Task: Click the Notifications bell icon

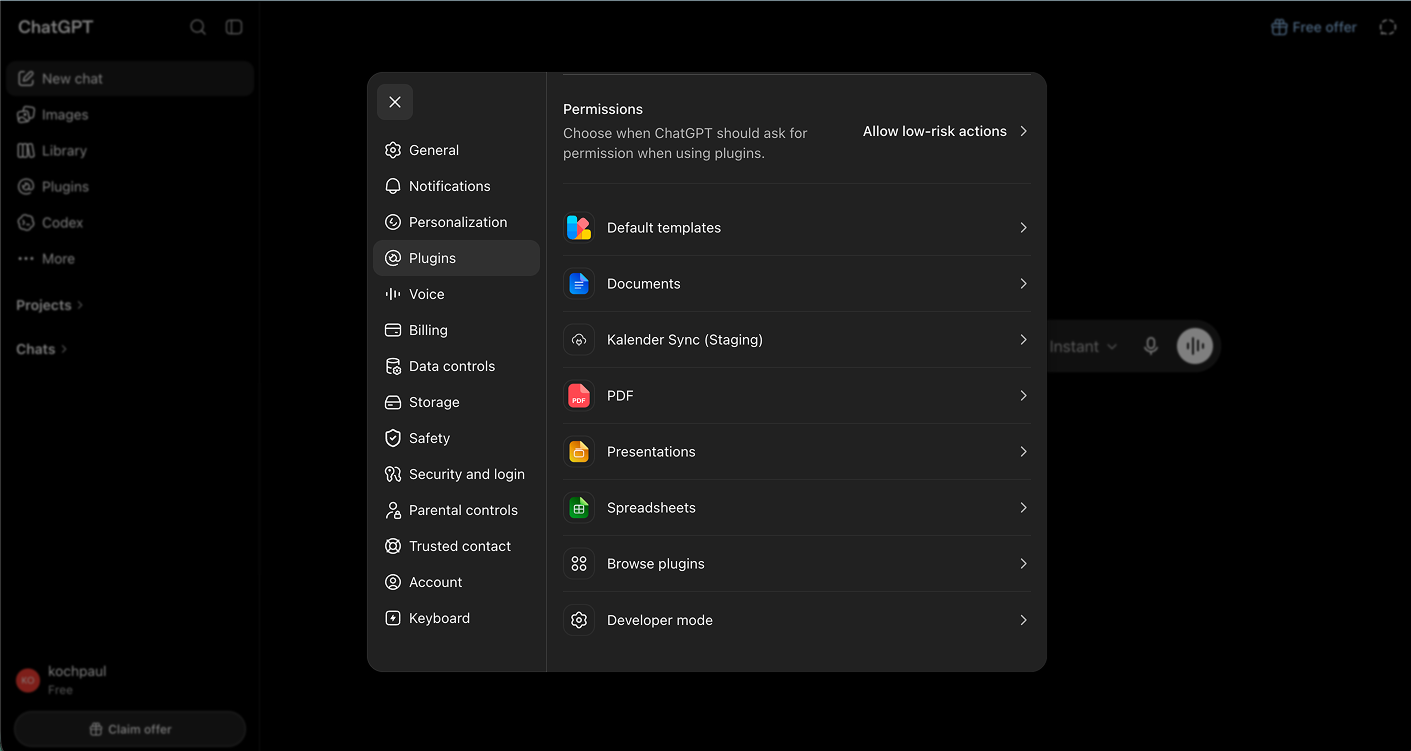Action: point(393,186)
